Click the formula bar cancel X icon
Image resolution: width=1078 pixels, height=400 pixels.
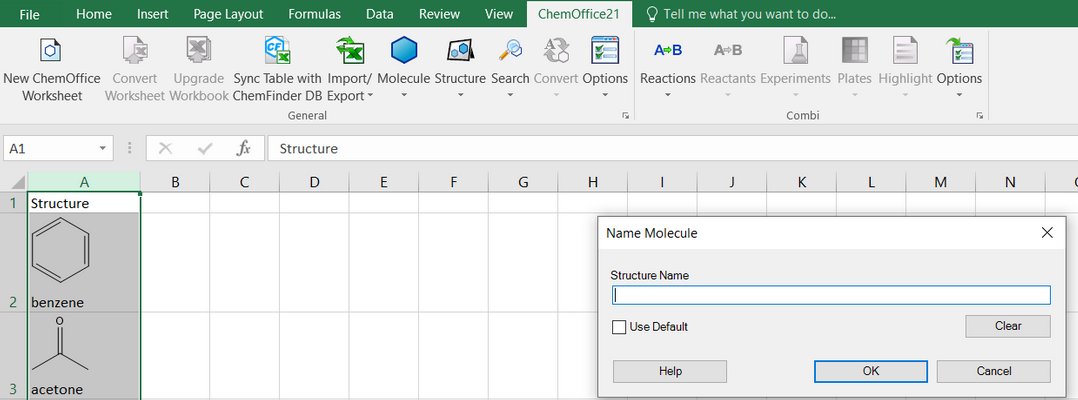click(165, 148)
